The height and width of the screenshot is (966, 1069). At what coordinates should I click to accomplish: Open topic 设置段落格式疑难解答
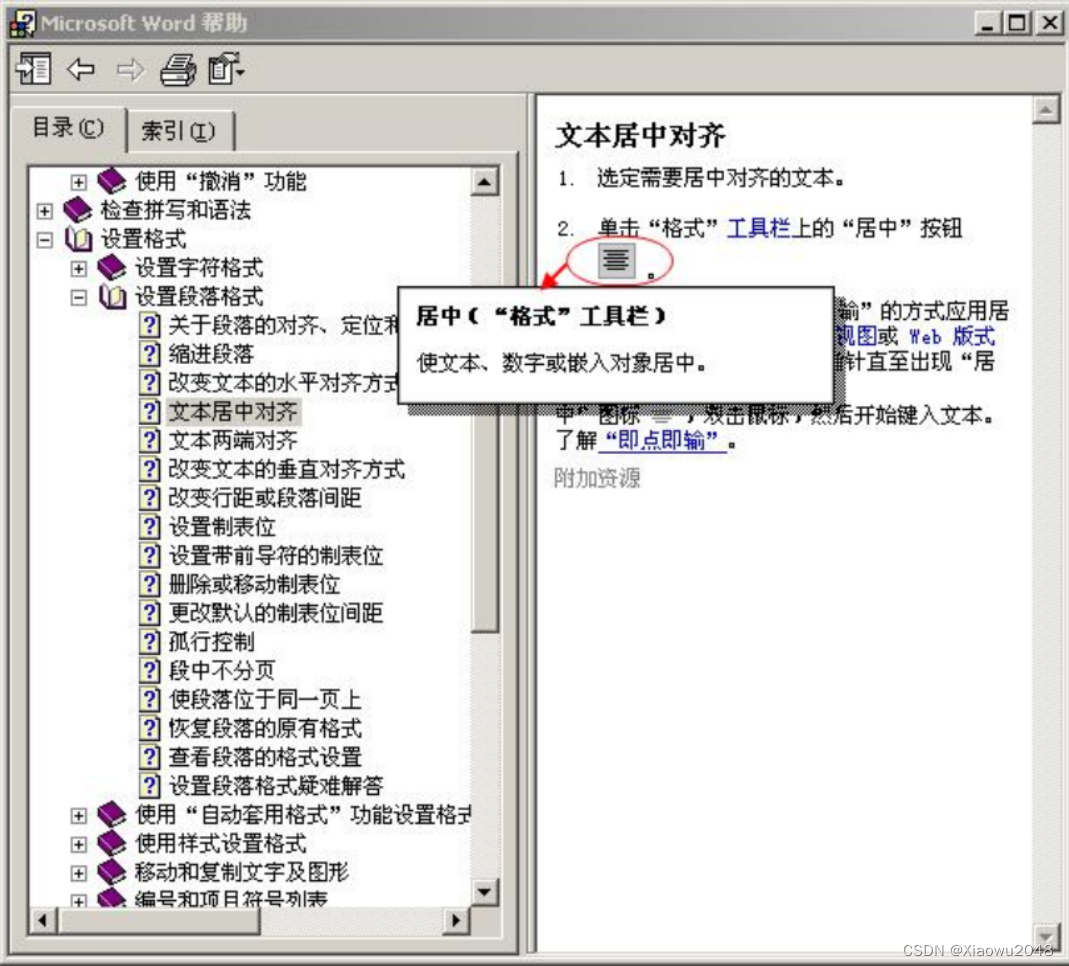point(275,785)
